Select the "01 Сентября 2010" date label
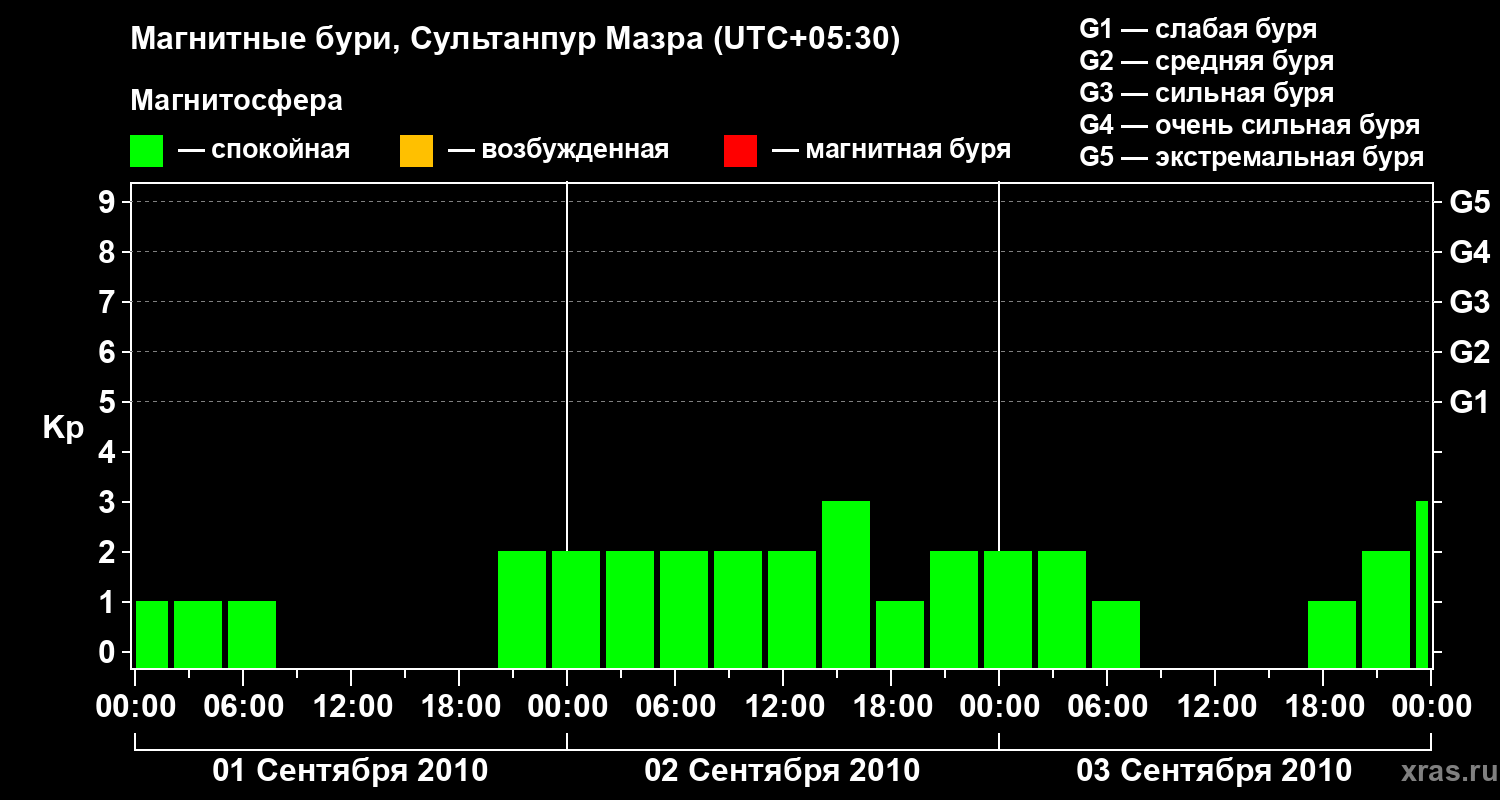 (x=350, y=771)
